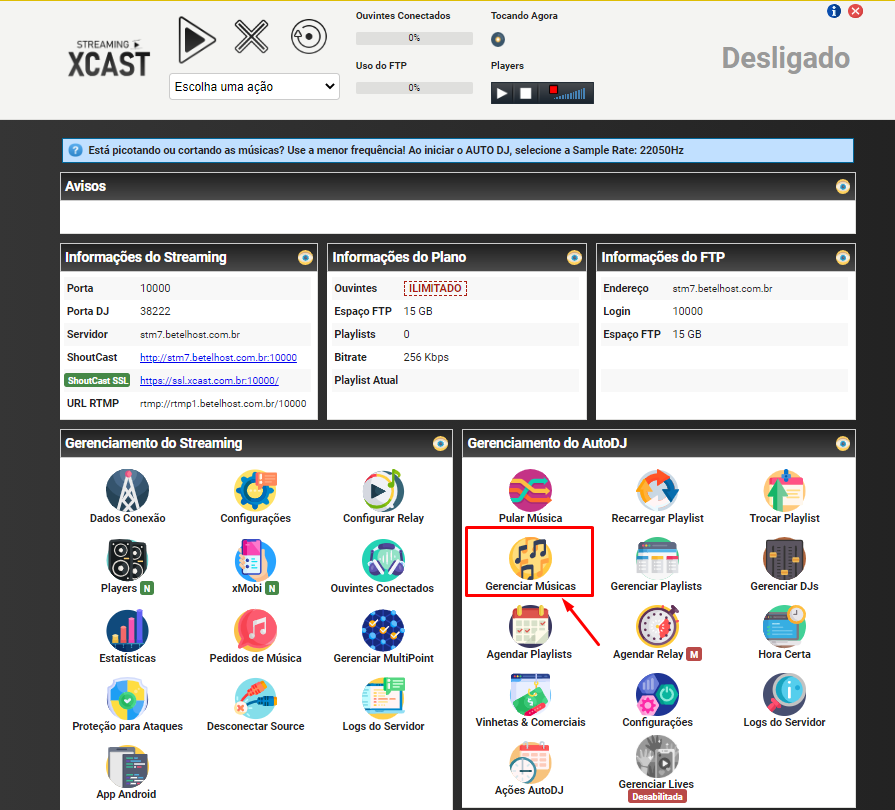The image size is (895, 810).
Task: Open Gerenciar Playlists icon
Action: pyautogui.click(x=656, y=558)
